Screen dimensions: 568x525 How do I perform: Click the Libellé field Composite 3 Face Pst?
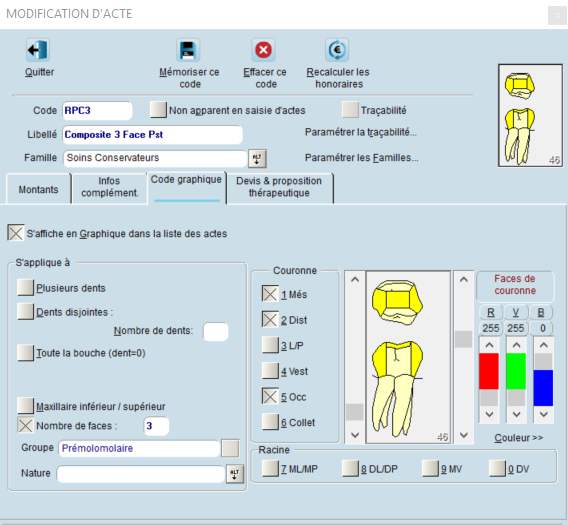point(153,134)
